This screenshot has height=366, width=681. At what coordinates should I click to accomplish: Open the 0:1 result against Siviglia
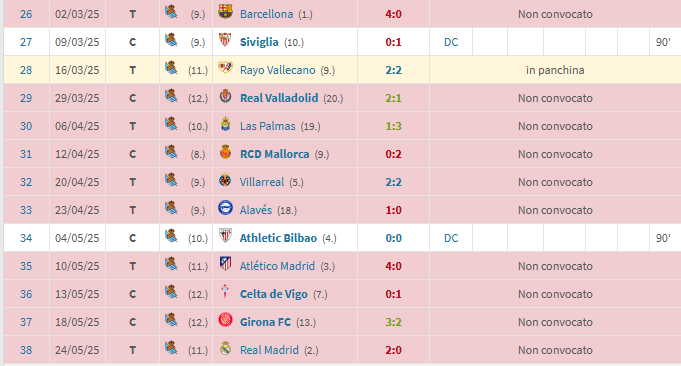click(x=393, y=42)
